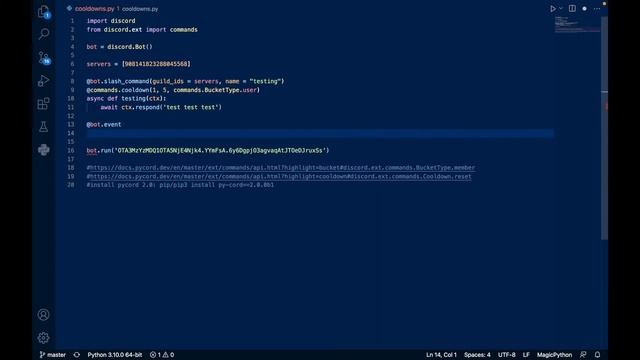Open the errors and warnings problems panel
This screenshot has width=640, height=360.
162,355
